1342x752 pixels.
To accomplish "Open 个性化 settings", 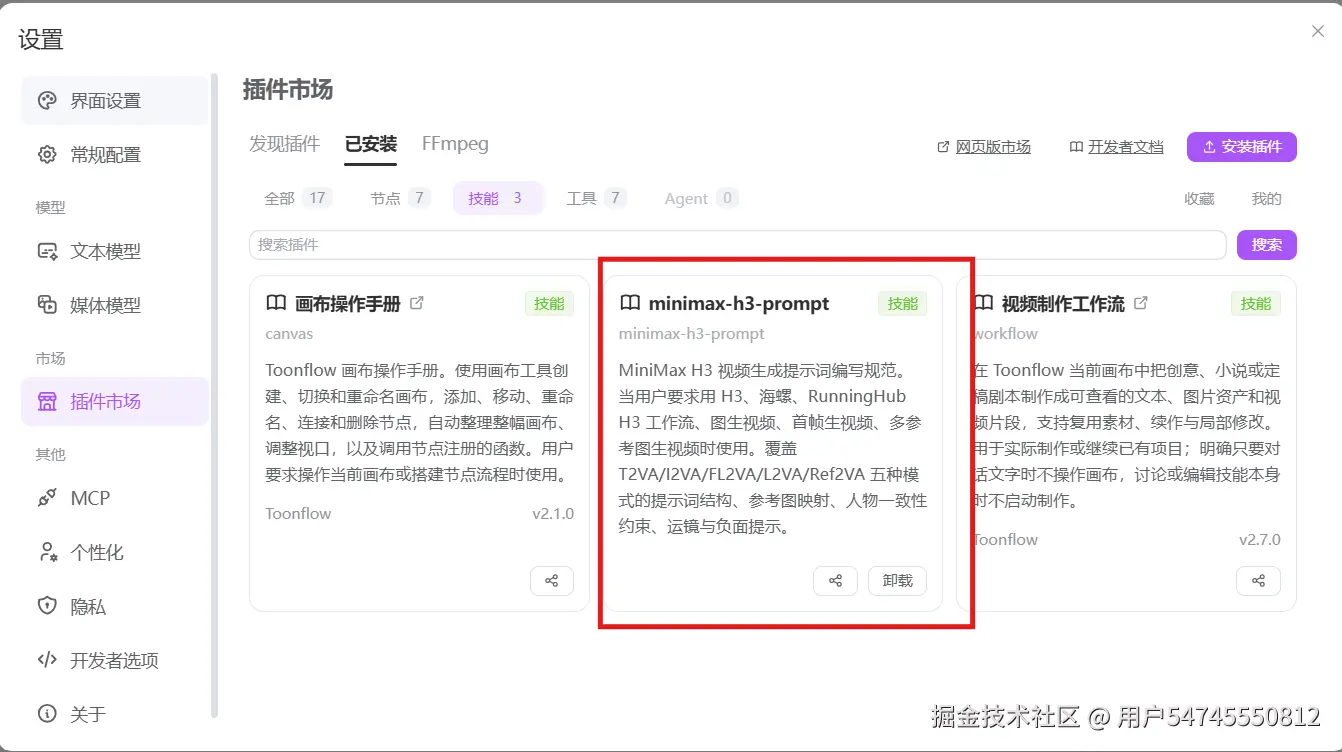I will coord(114,553).
